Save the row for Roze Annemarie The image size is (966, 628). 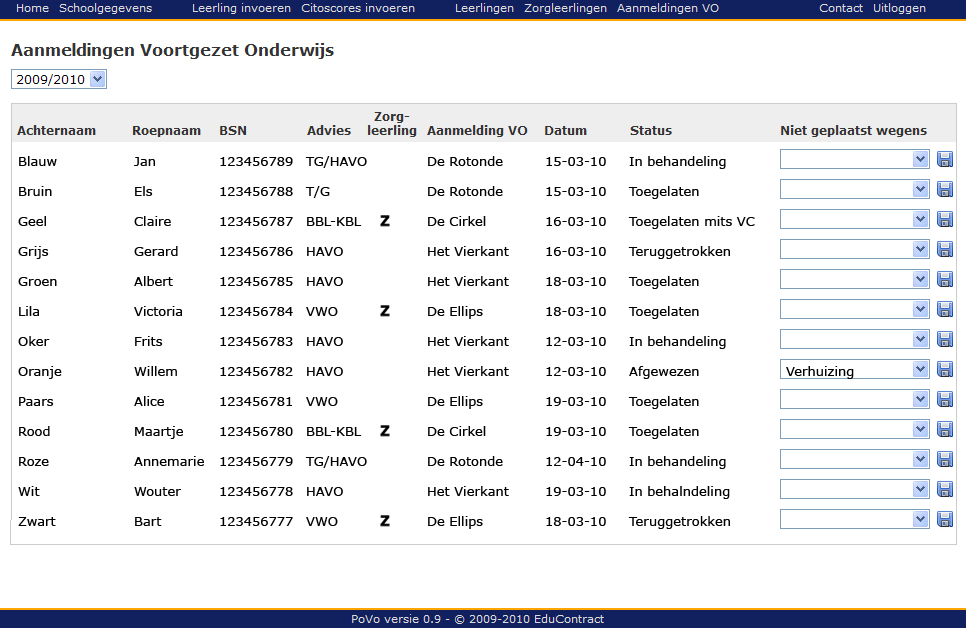point(944,459)
